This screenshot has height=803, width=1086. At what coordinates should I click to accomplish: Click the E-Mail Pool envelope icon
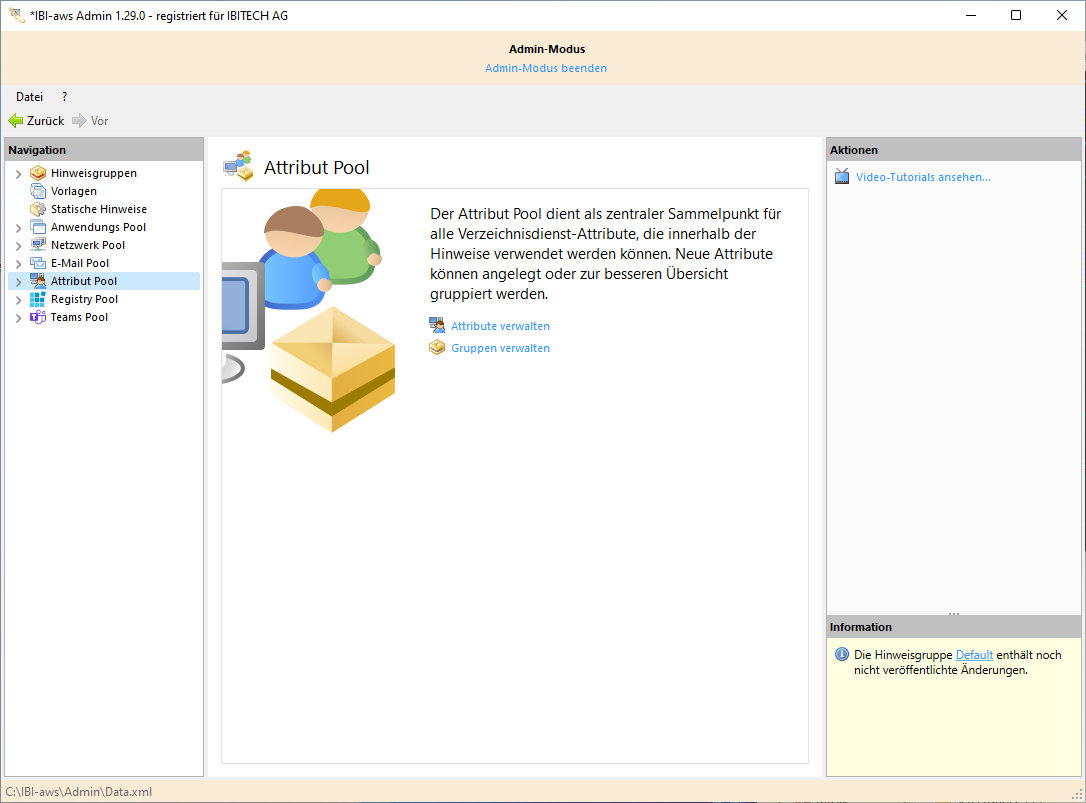click(38, 263)
